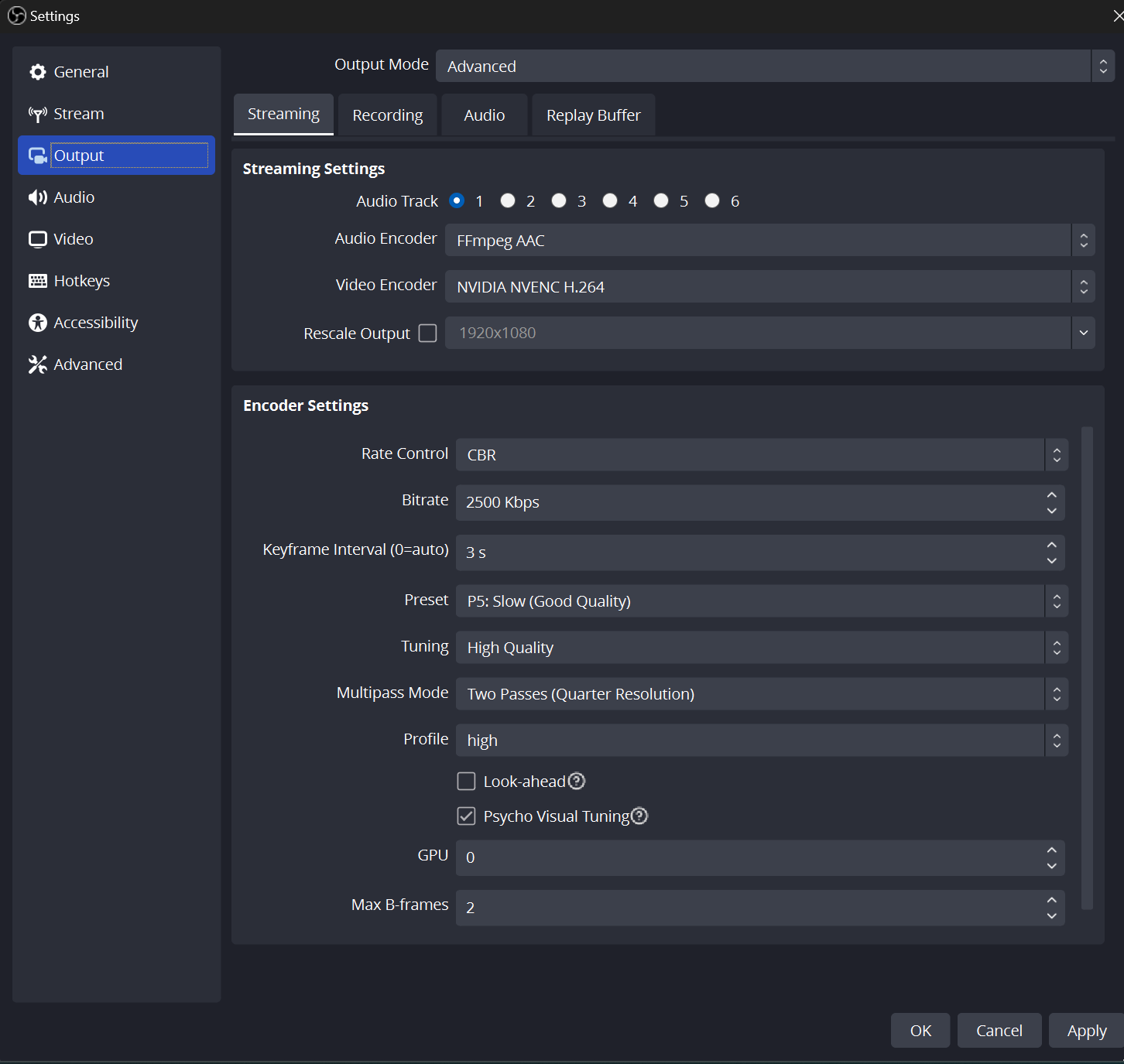1124x1064 pixels.
Task: Open the Video Encoder dropdown
Action: click(769, 286)
